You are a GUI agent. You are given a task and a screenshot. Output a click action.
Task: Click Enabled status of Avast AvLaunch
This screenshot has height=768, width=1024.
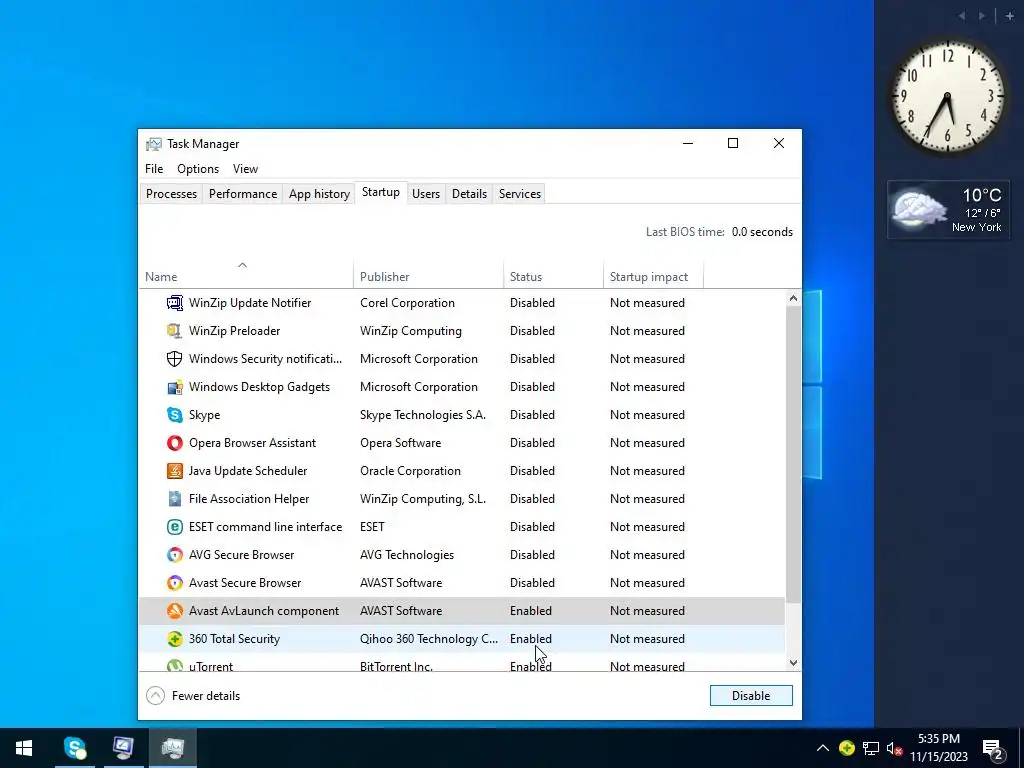pos(530,611)
